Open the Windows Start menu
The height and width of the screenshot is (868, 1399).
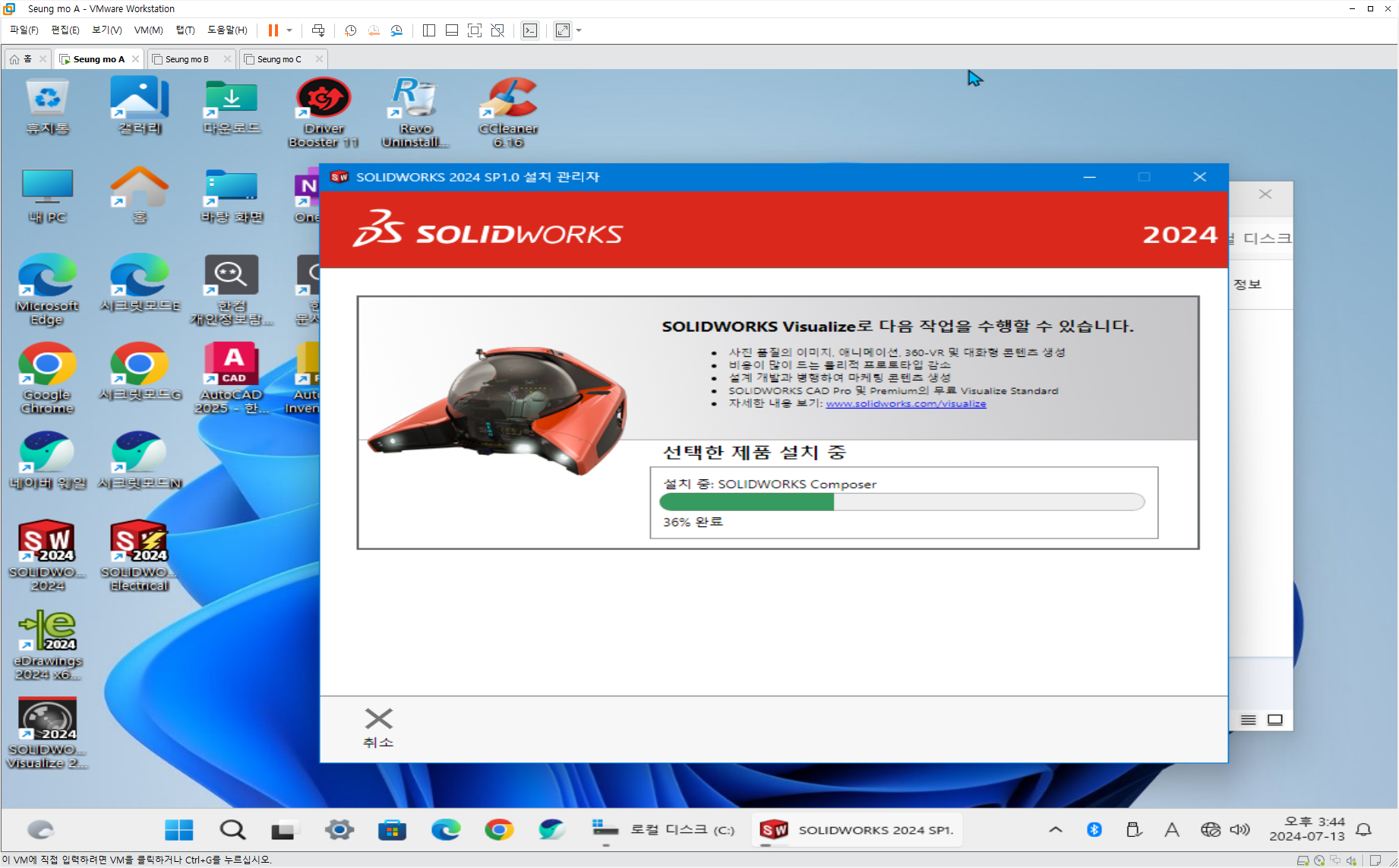(179, 830)
